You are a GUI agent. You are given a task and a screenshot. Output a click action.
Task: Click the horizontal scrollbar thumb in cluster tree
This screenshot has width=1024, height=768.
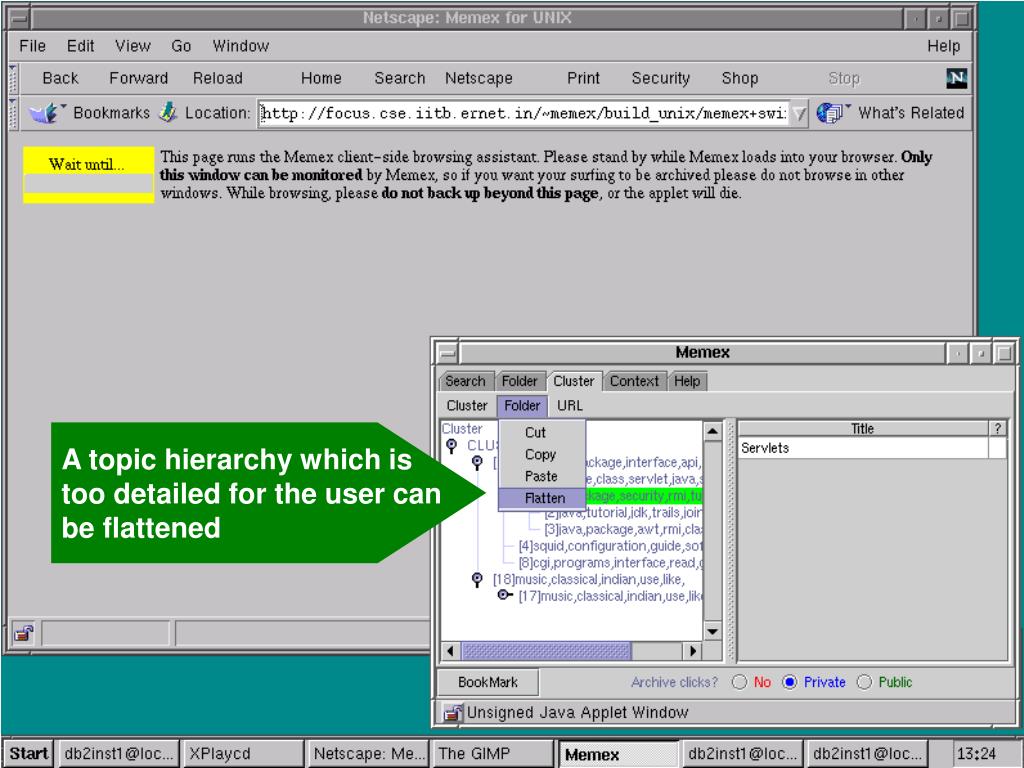(x=546, y=651)
